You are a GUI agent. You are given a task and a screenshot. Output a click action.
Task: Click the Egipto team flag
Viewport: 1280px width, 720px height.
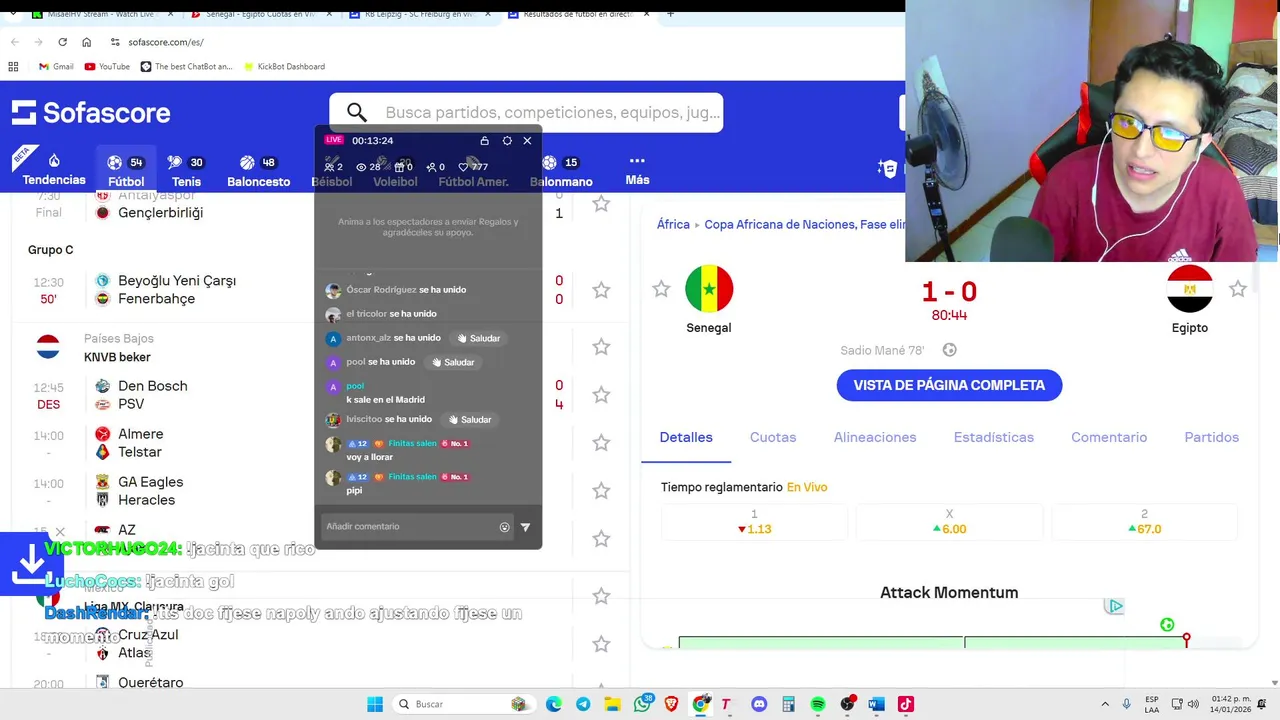tap(1190, 289)
